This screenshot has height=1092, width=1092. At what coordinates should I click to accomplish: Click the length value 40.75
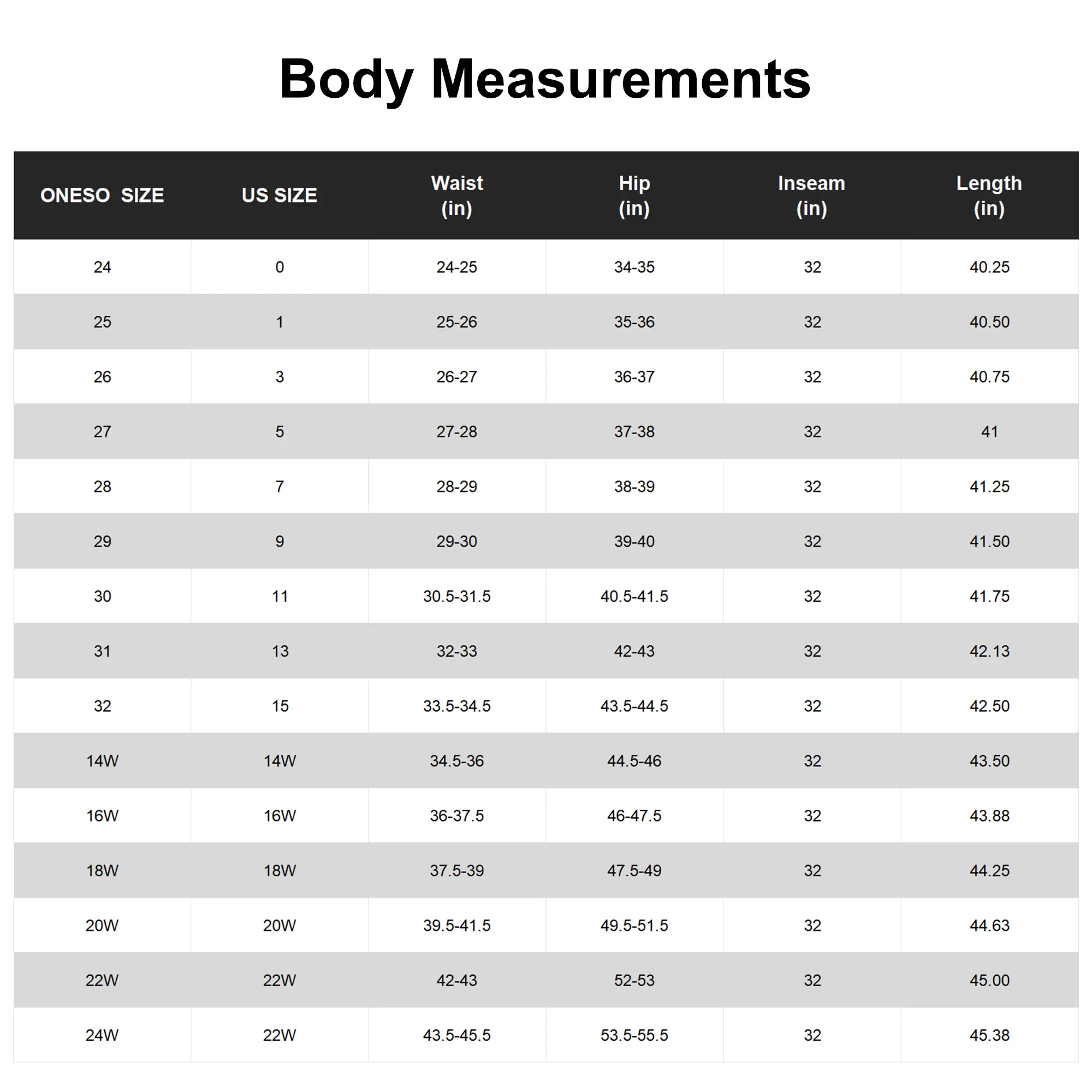(989, 376)
